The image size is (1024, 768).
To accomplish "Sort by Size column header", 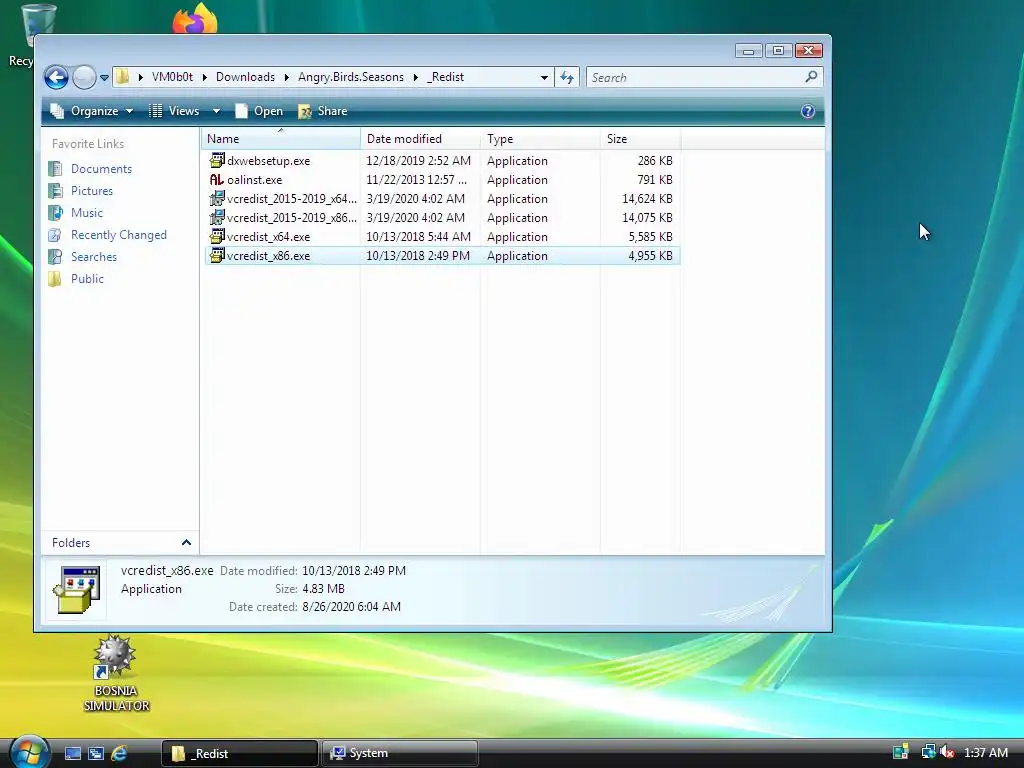I will point(640,138).
